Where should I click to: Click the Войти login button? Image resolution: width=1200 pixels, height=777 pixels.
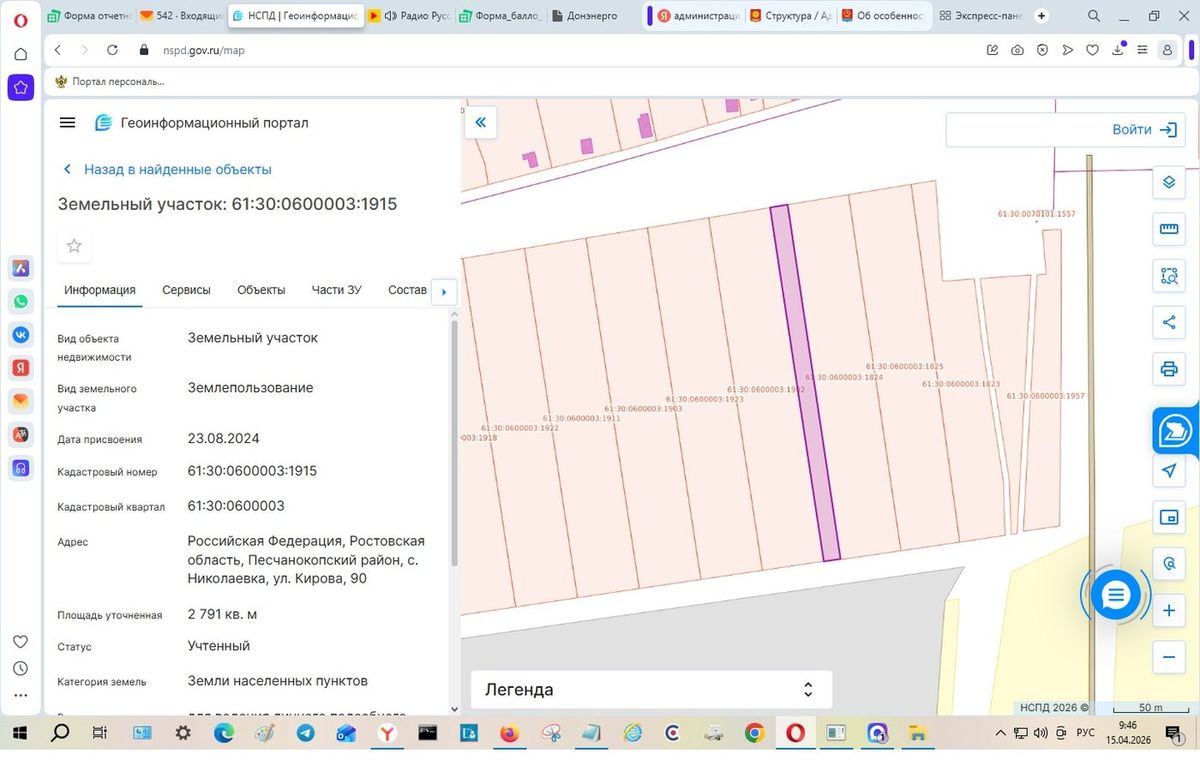point(1066,130)
